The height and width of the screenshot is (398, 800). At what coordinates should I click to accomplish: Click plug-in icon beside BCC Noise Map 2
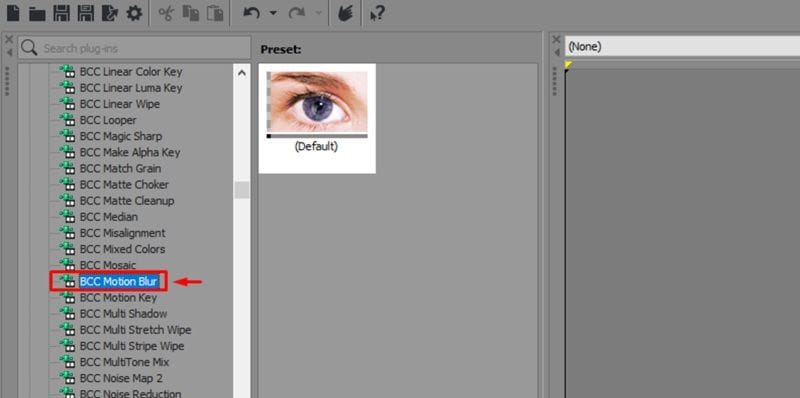click(x=67, y=379)
